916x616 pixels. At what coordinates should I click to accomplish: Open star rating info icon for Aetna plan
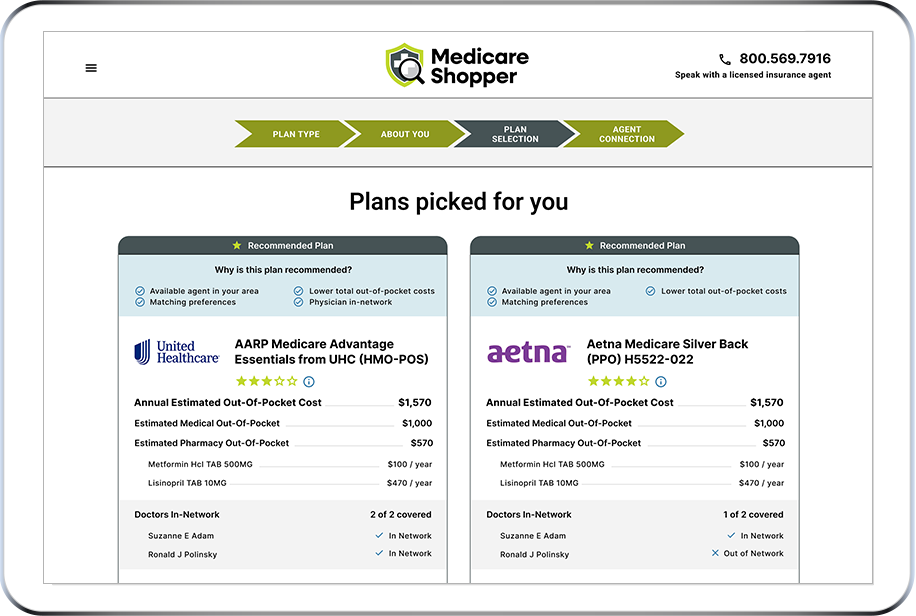click(661, 382)
